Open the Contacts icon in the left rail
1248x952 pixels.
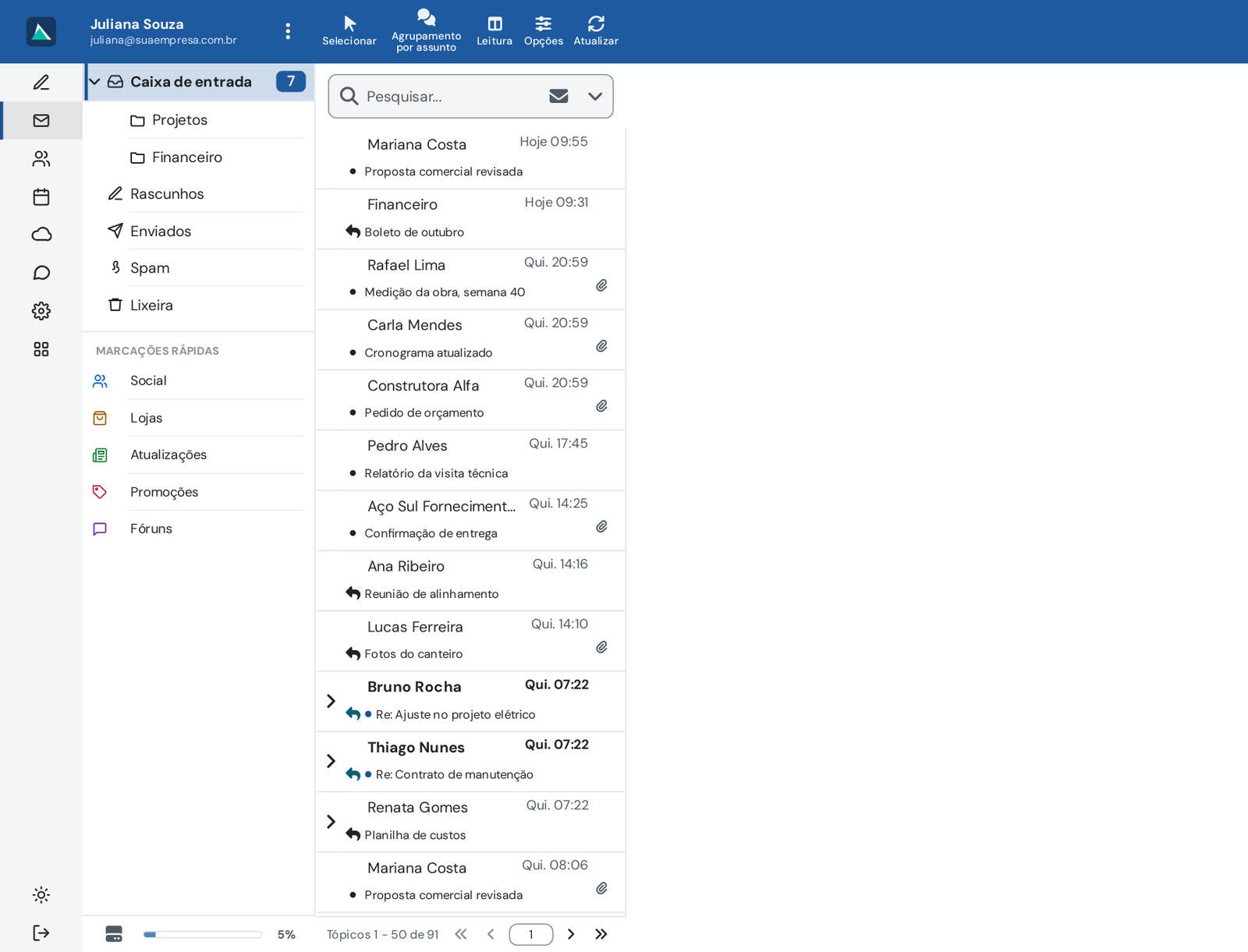pyautogui.click(x=41, y=159)
